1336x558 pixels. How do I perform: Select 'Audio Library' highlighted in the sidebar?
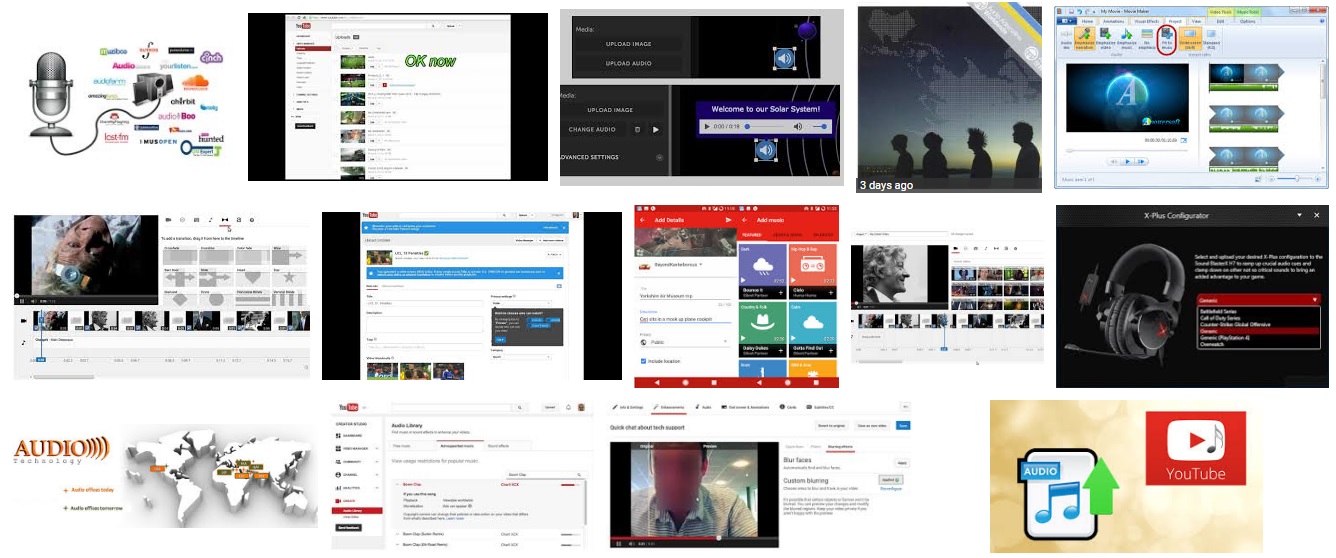(357, 511)
